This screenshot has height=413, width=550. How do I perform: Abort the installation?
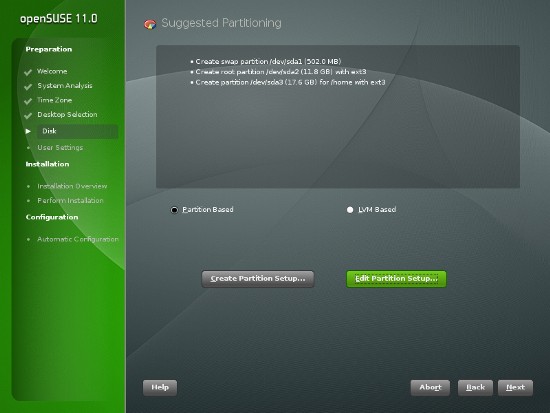(x=430, y=388)
